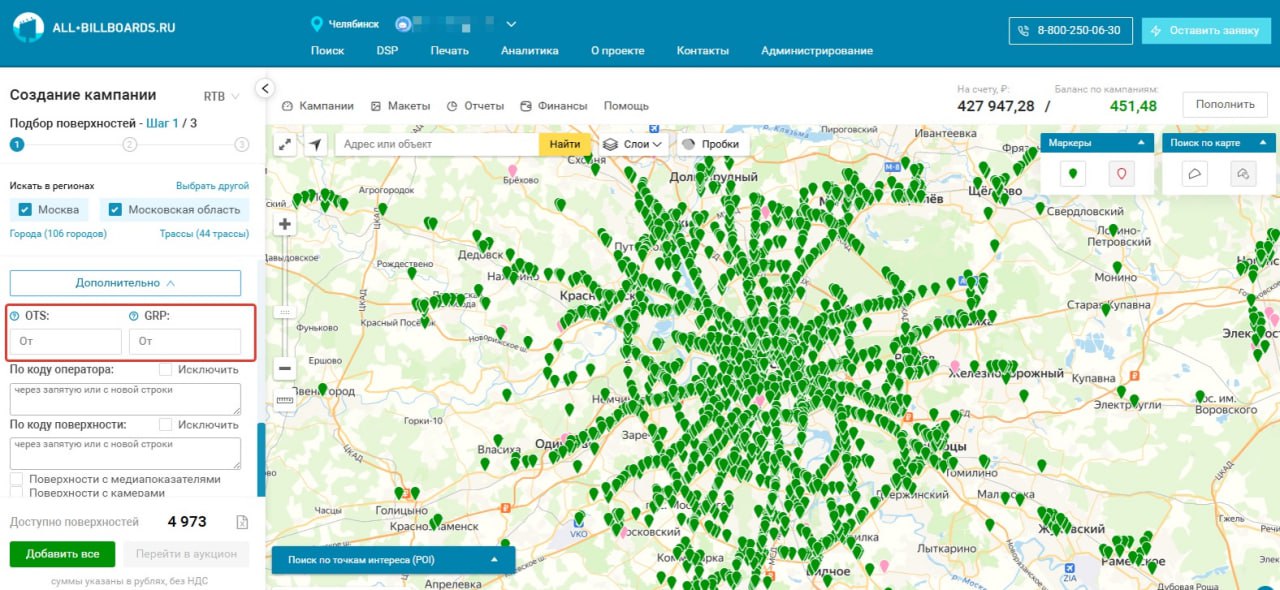
Task: Zoom out on the map with minus
Action: (285, 368)
